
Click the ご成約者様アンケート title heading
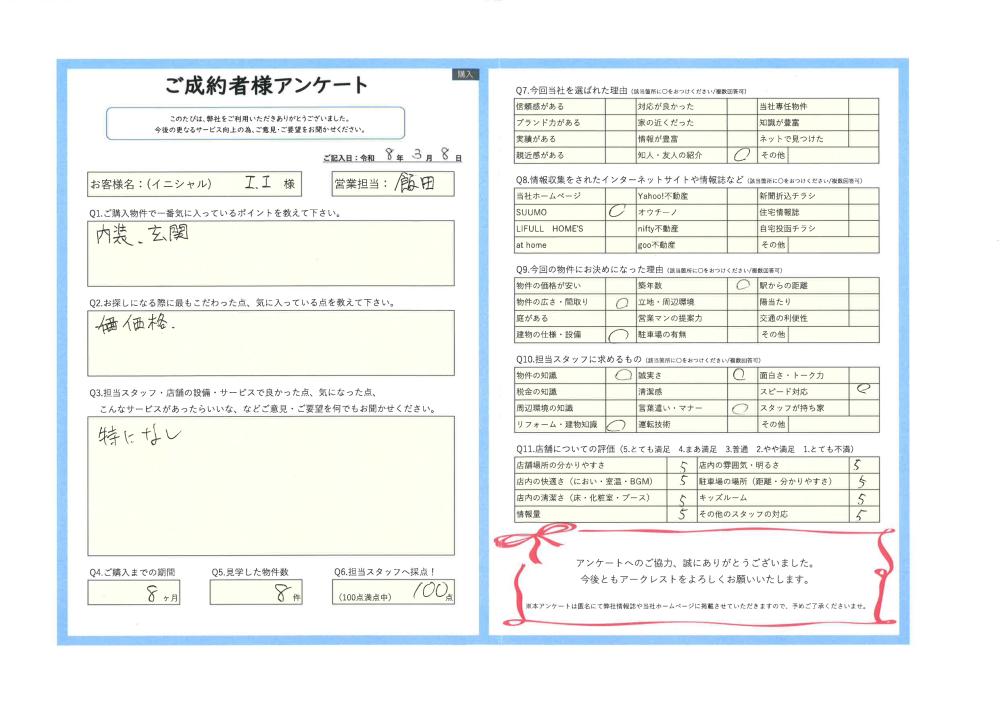click(266, 85)
